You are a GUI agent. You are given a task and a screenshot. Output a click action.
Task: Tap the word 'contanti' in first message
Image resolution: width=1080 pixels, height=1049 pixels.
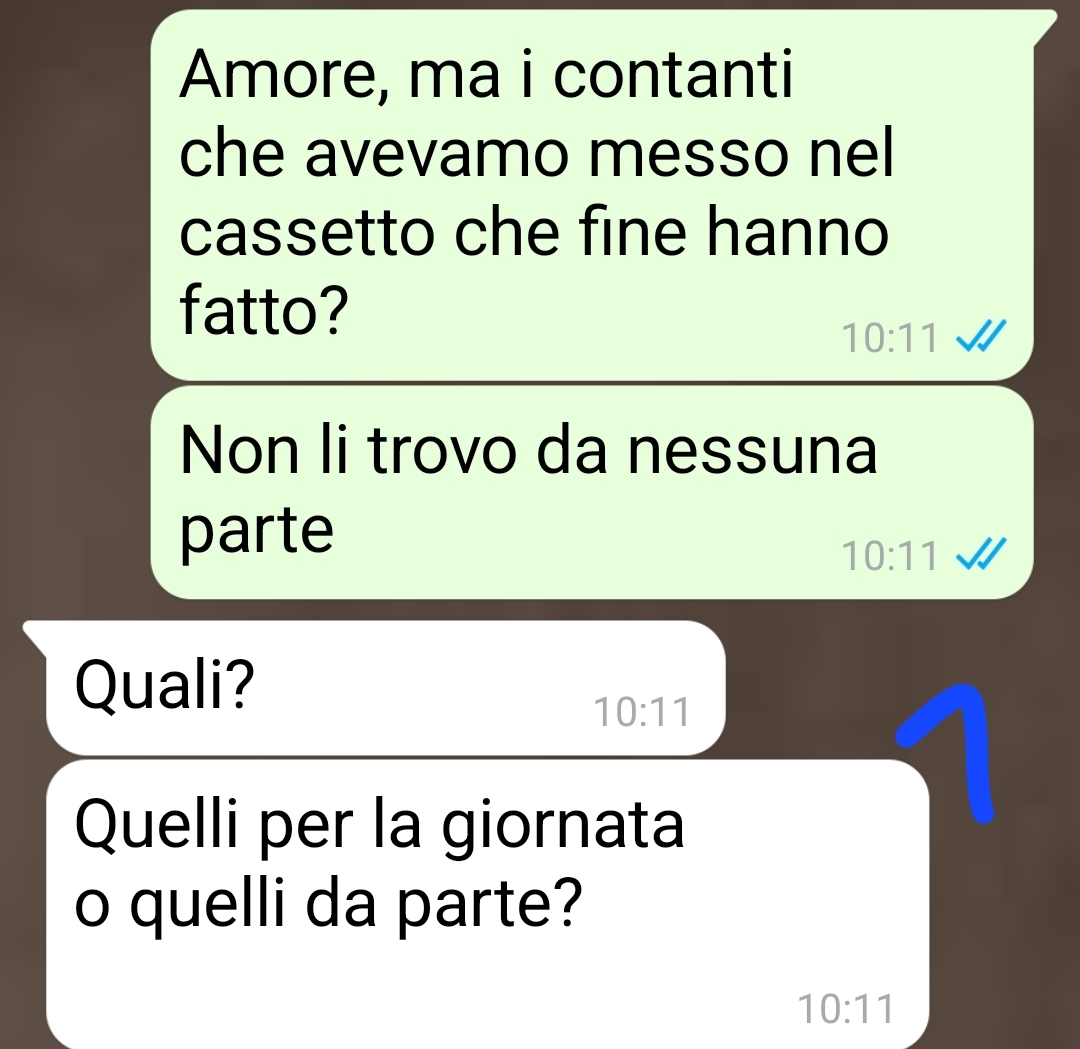(673, 74)
